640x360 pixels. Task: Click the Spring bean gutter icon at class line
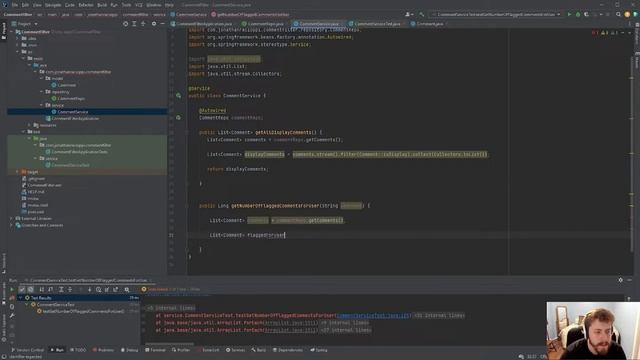pyautogui.click(x=178, y=96)
